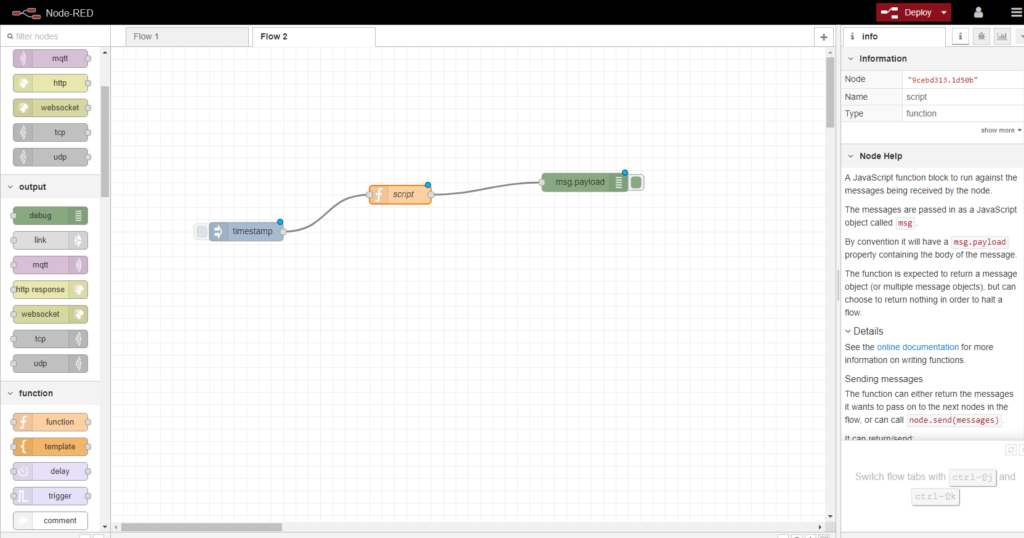Open the info sidebar tab
Screen dimensions: 1024x538
pos(894,37)
